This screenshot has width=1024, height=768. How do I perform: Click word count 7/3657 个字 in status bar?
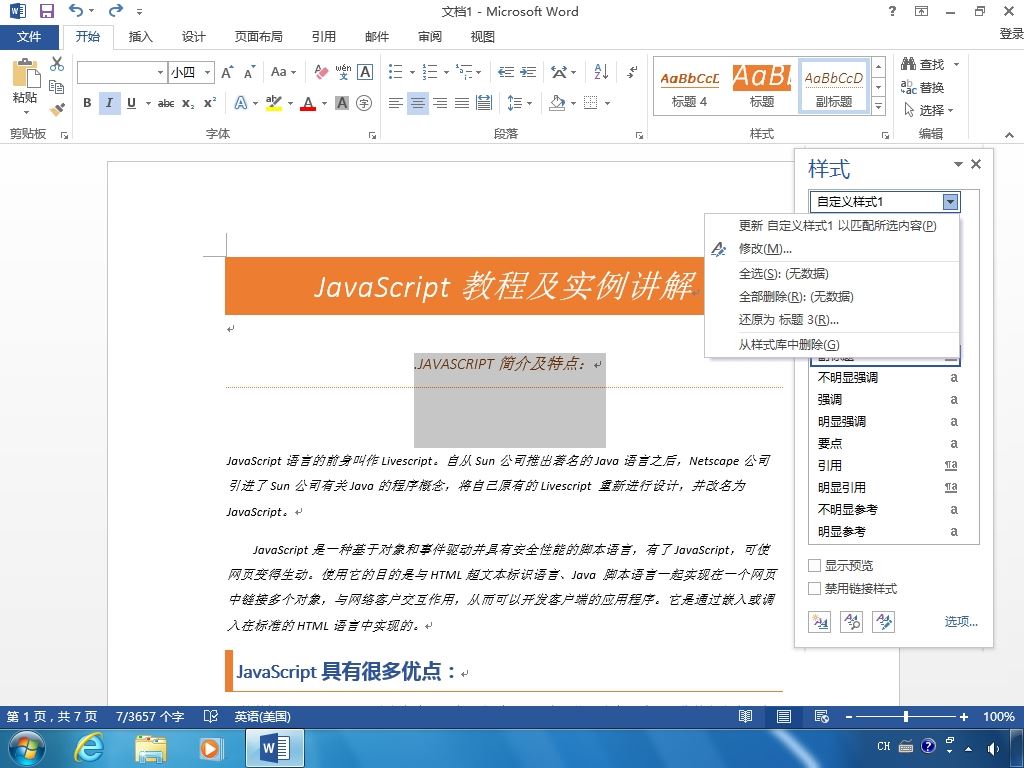point(150,716)
